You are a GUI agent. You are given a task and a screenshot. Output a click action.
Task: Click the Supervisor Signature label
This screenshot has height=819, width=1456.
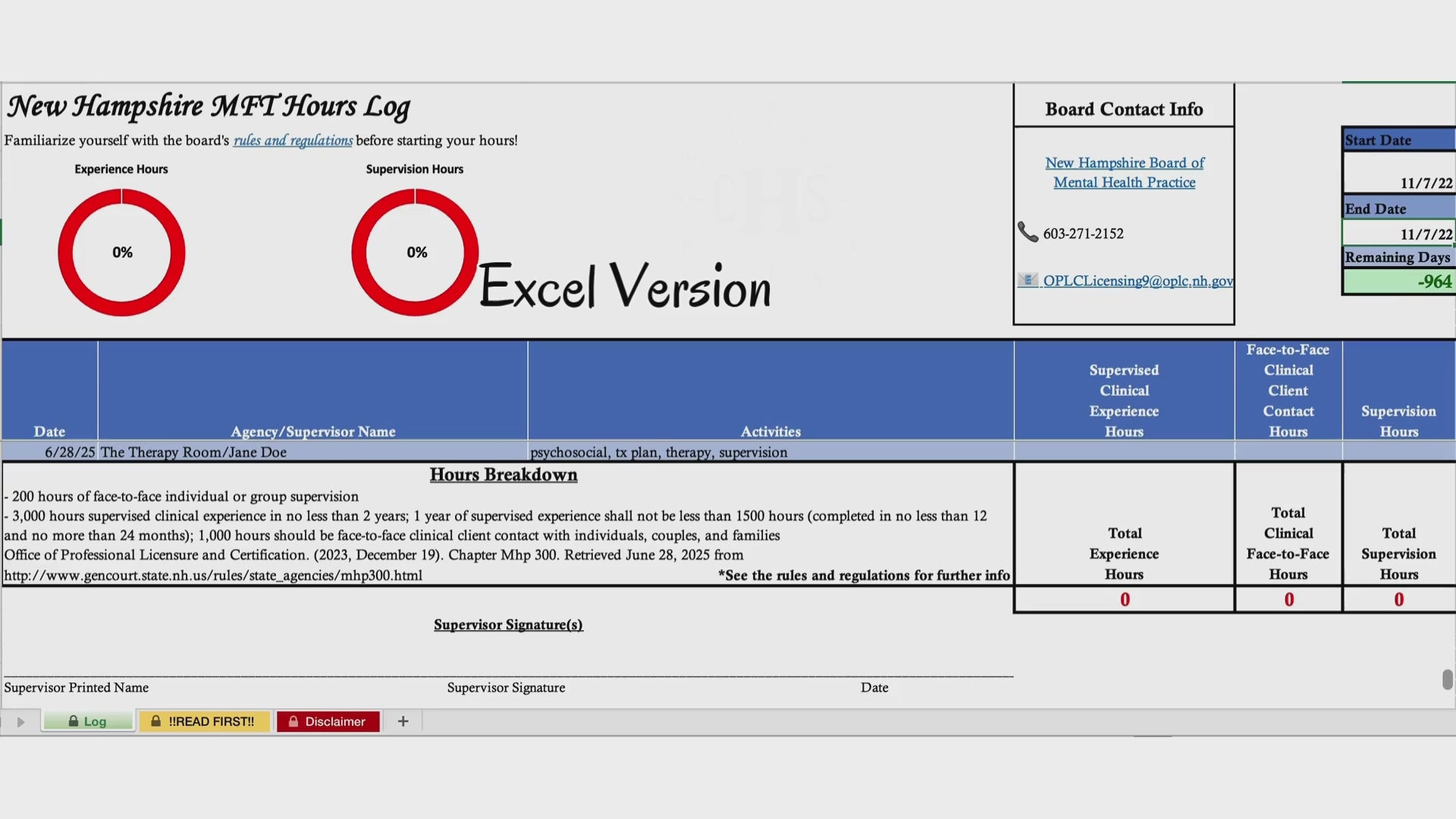[x=506, y=688]
